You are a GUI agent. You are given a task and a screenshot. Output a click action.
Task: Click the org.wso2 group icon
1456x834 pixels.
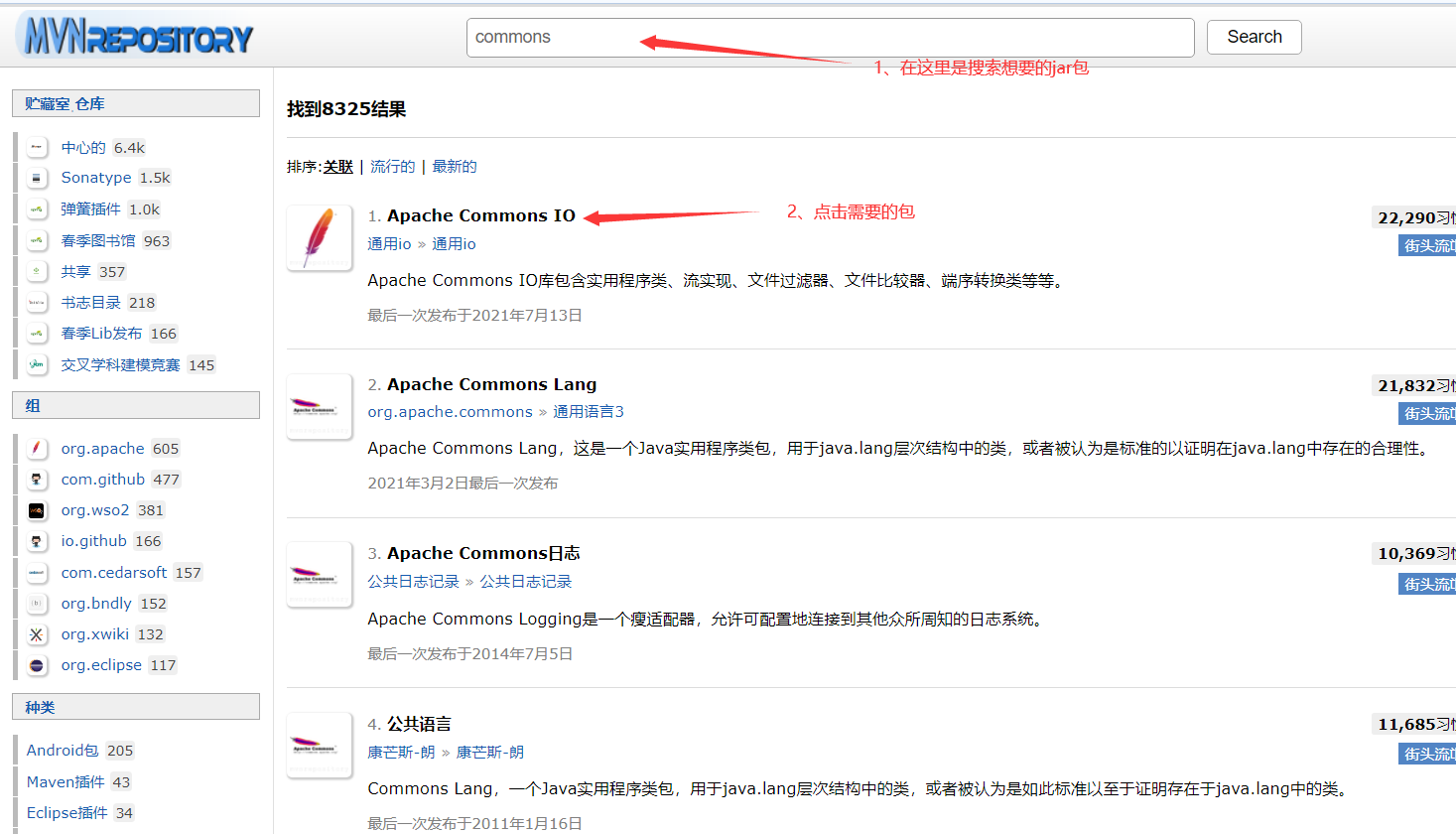point(37,510)
